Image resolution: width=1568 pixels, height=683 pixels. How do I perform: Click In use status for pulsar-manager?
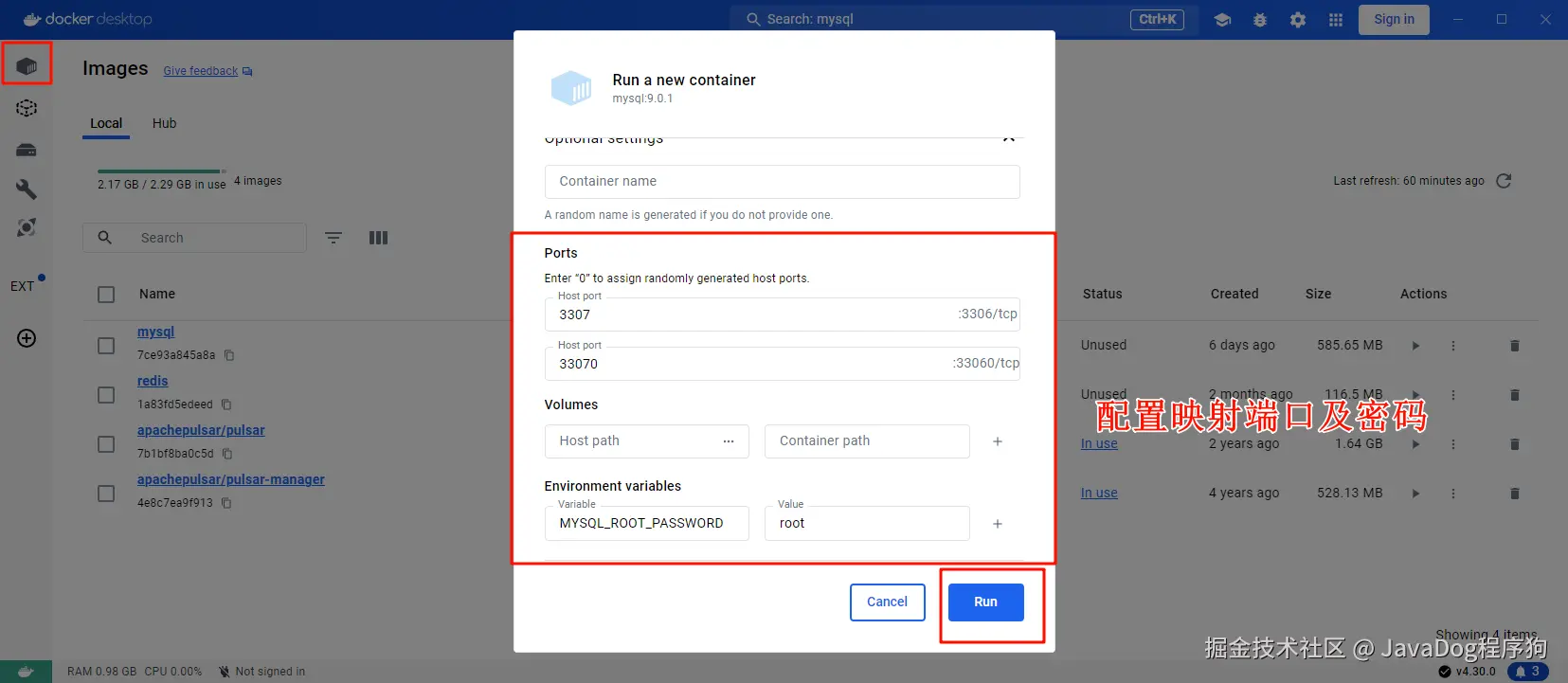point(1099,493)
